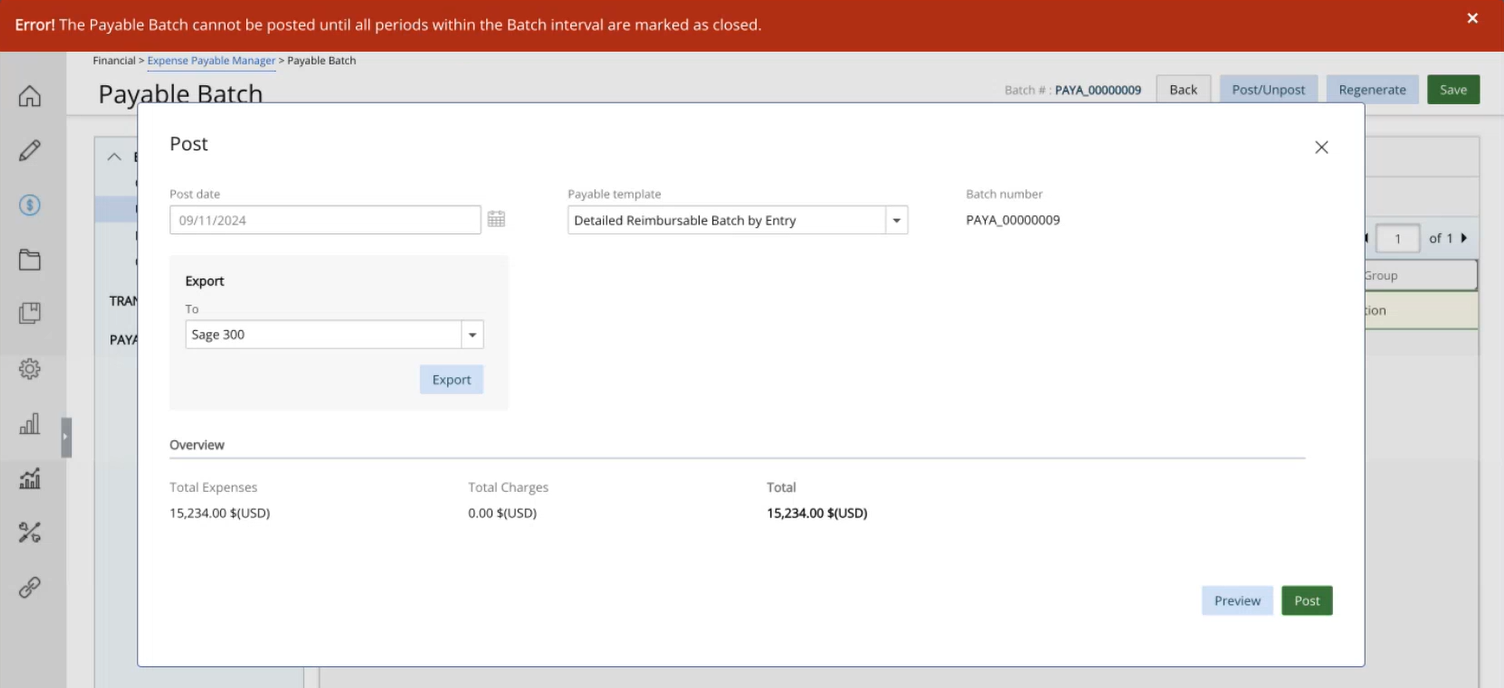The width and height of the screenshot is (1504, 688).
Task: Open the Home page from the sidebar
Action: coord(29,96)
